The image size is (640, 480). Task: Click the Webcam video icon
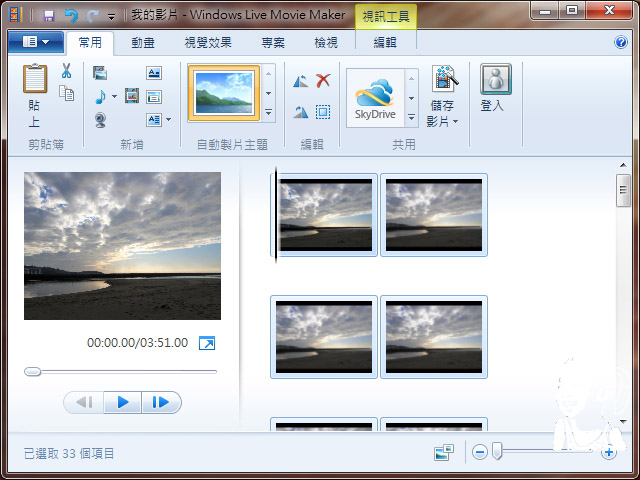(100, 120)
